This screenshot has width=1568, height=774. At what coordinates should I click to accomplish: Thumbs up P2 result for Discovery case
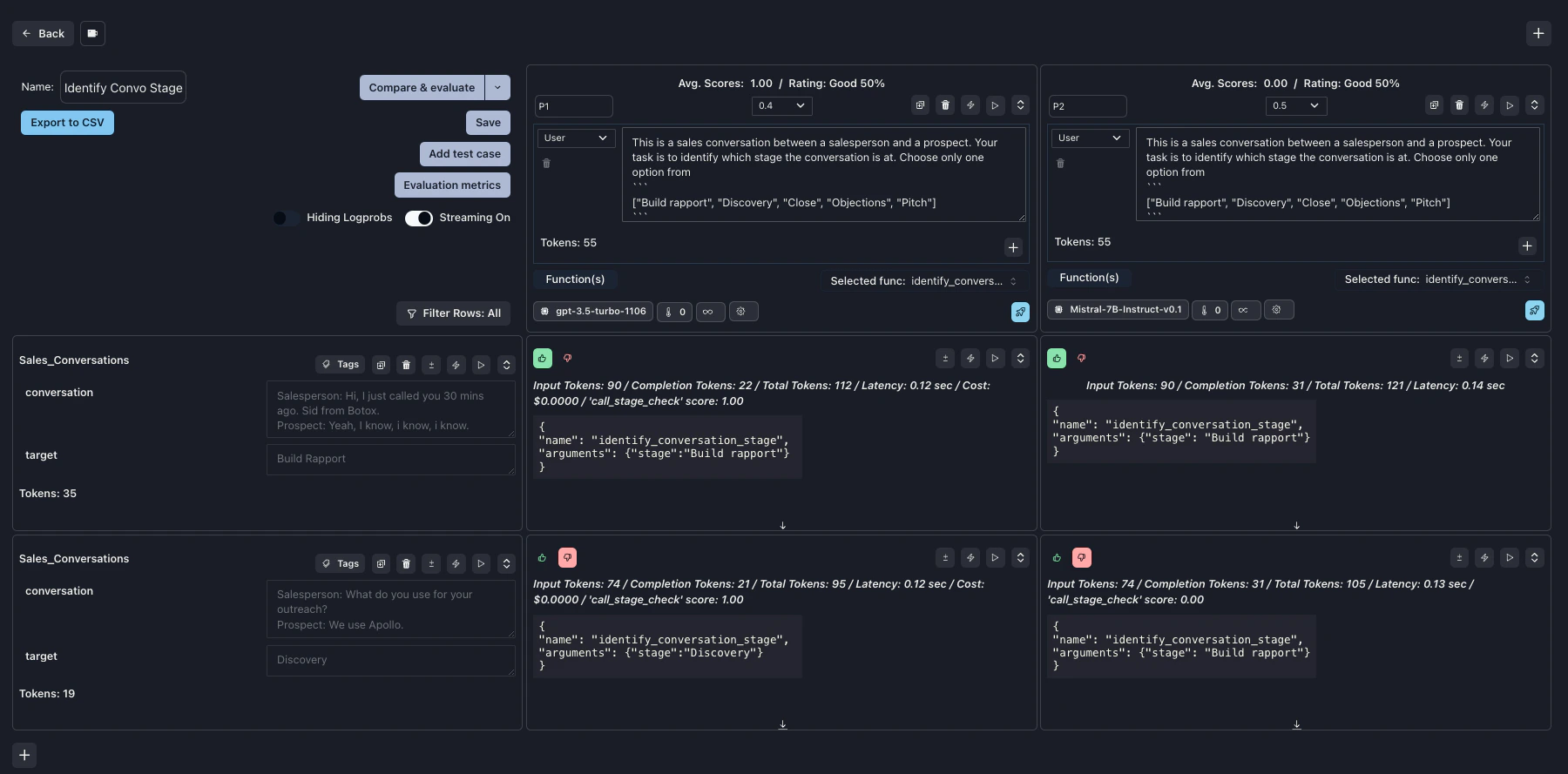point(1057,557)
